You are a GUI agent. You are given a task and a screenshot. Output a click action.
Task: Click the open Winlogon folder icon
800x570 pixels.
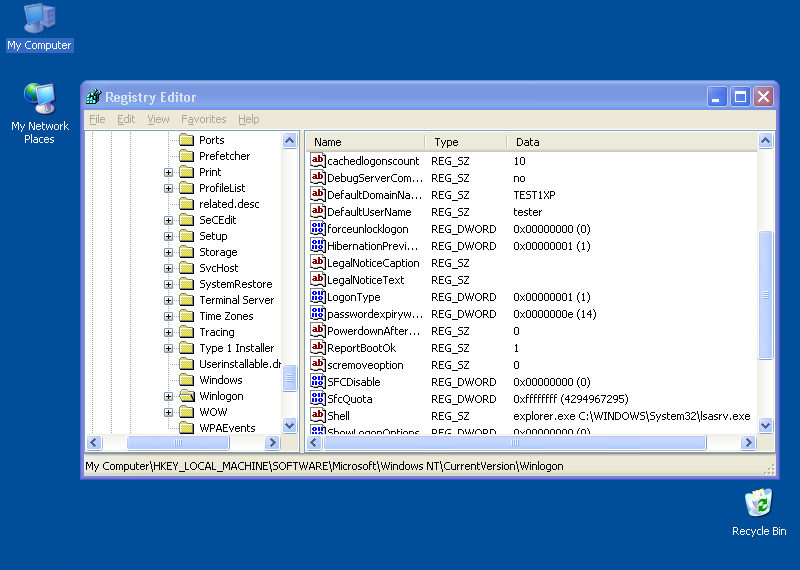coord(187,396)
